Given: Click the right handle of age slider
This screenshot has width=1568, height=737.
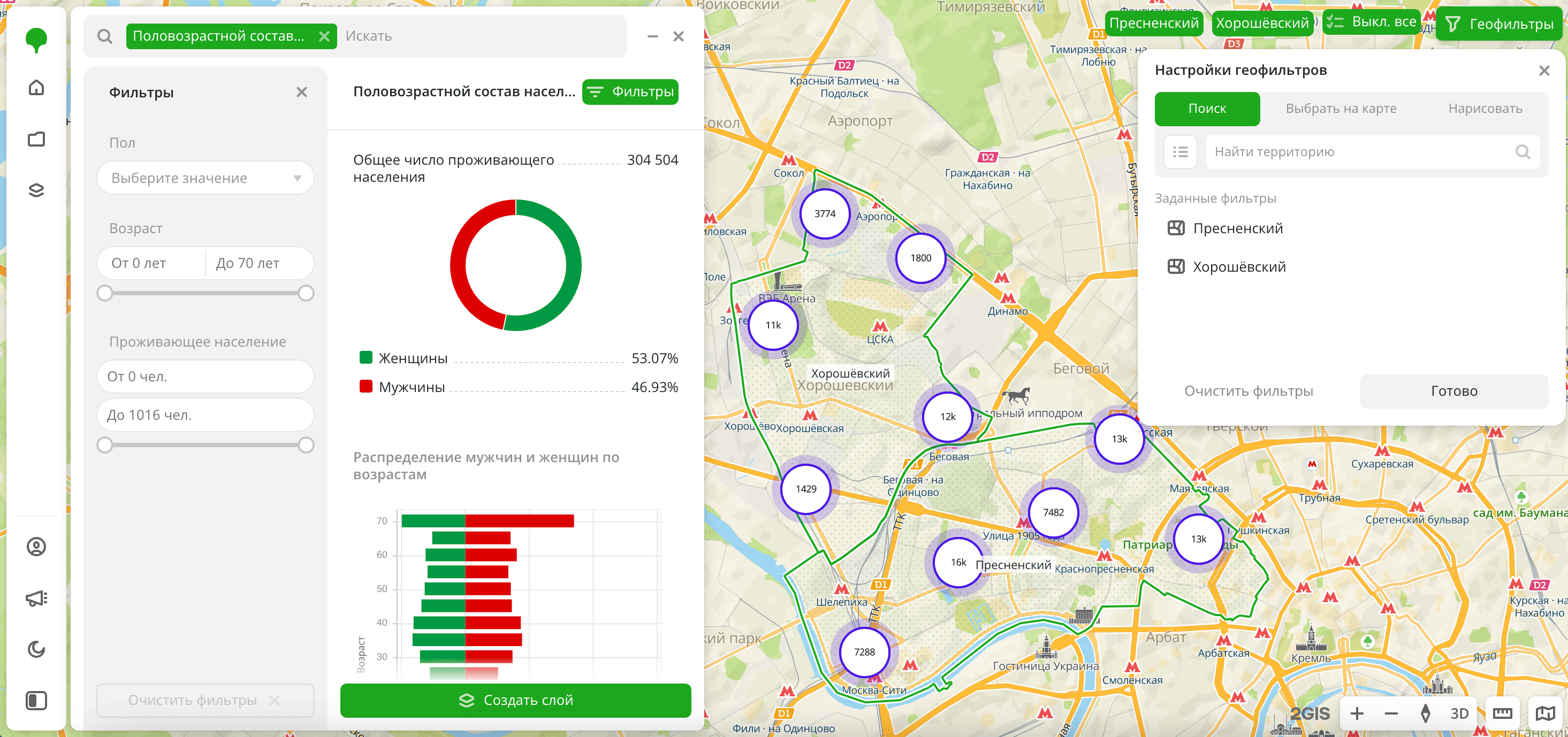Looking at the screenshot, I should [306, 294].
